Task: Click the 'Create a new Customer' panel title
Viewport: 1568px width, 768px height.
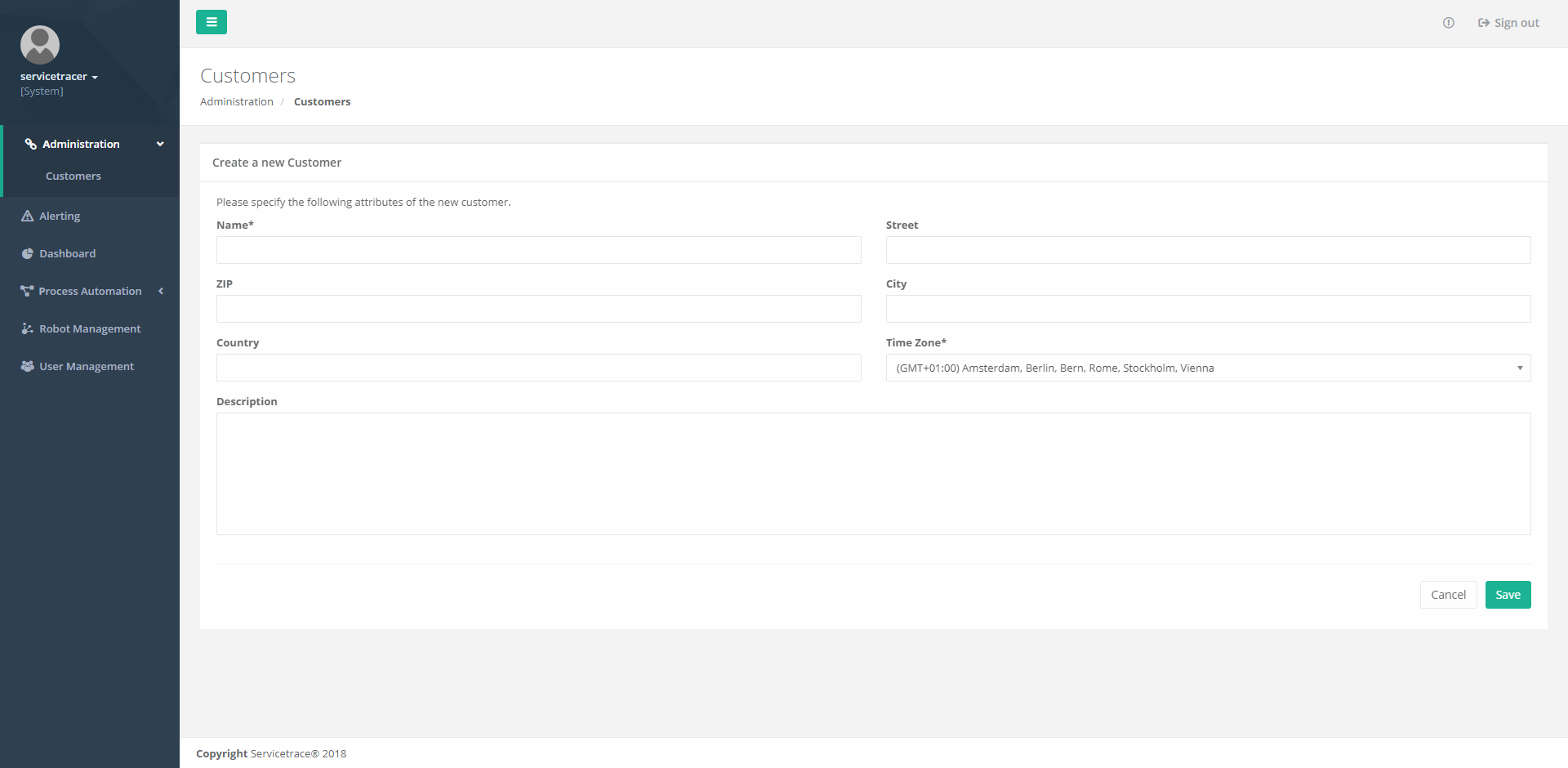Action: [x=277, y=163]
